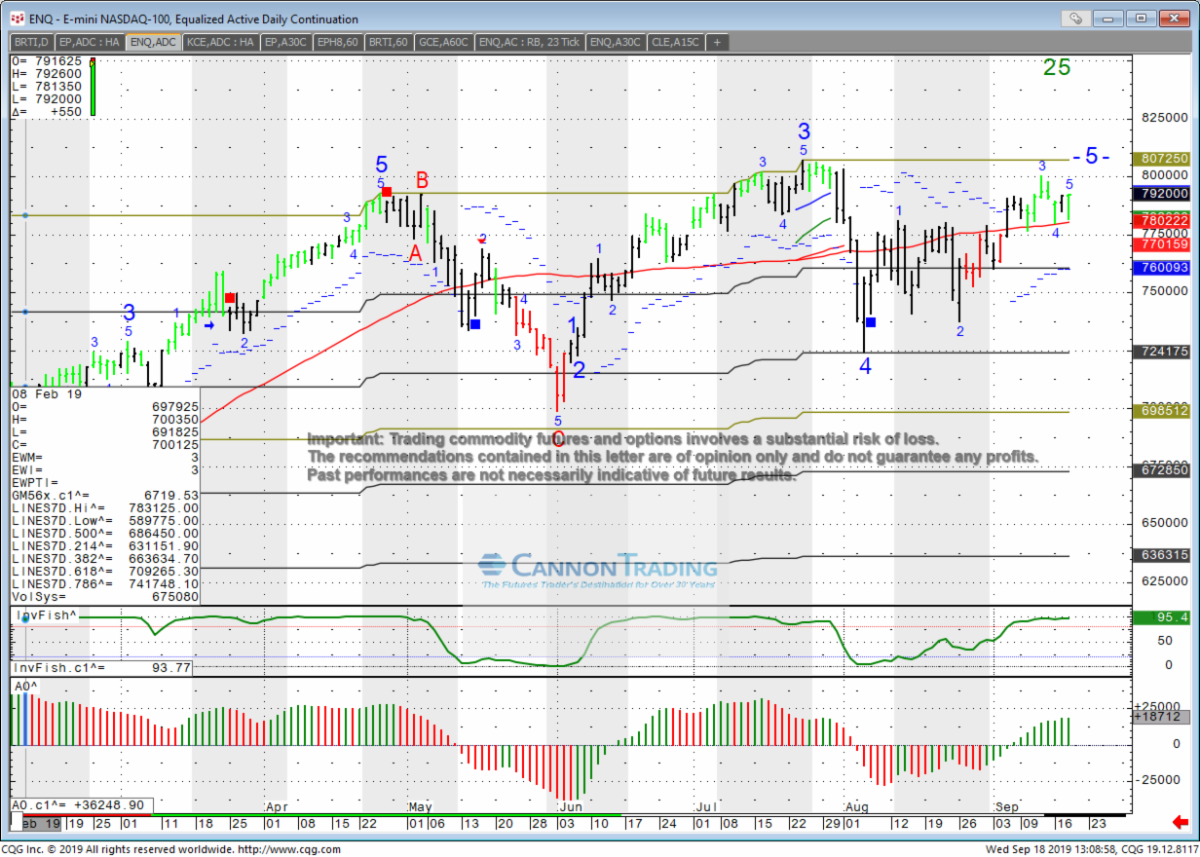1200x857 pixels.
Task: Click the LINES7D.Hi^= 783125.00 row
Action: pyautogui.click(x=105, y=507)
